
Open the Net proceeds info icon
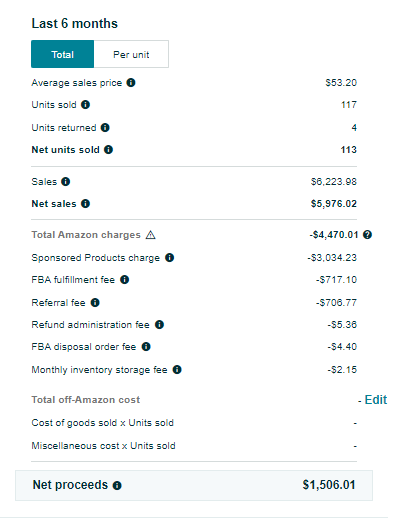click(117, 486)
